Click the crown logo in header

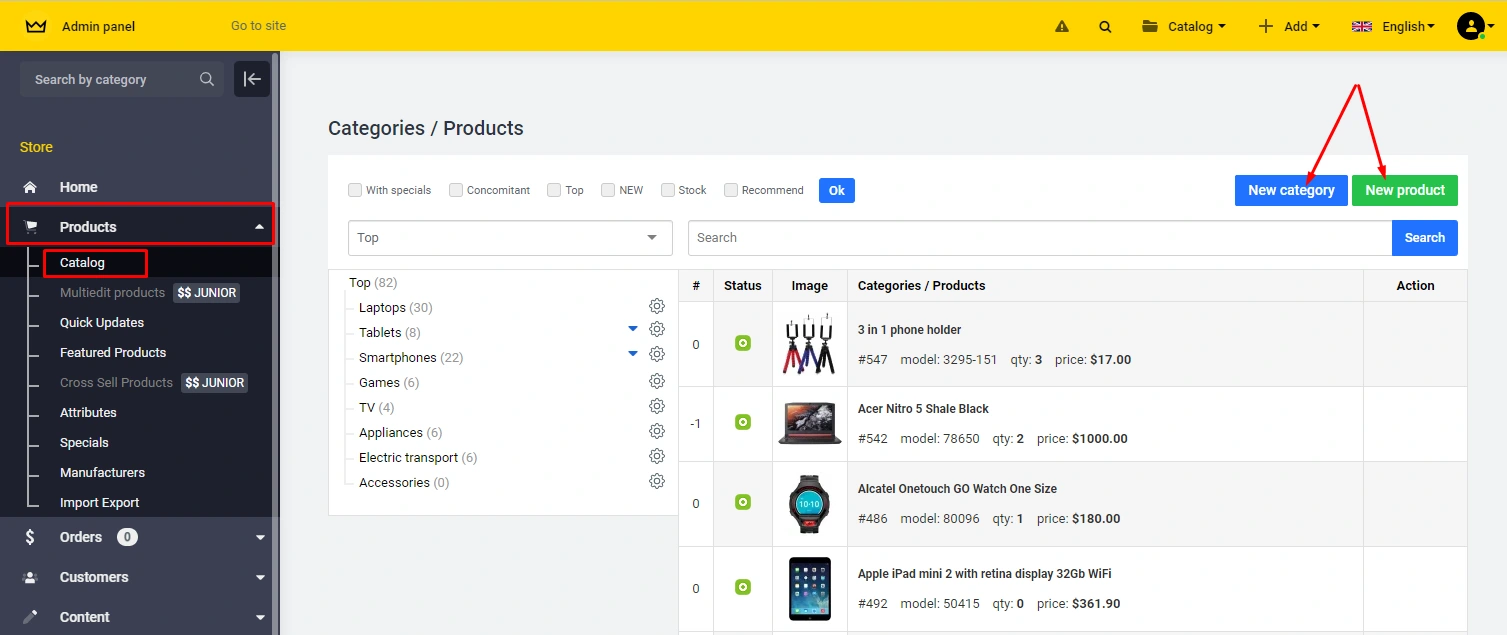[36, 27]
